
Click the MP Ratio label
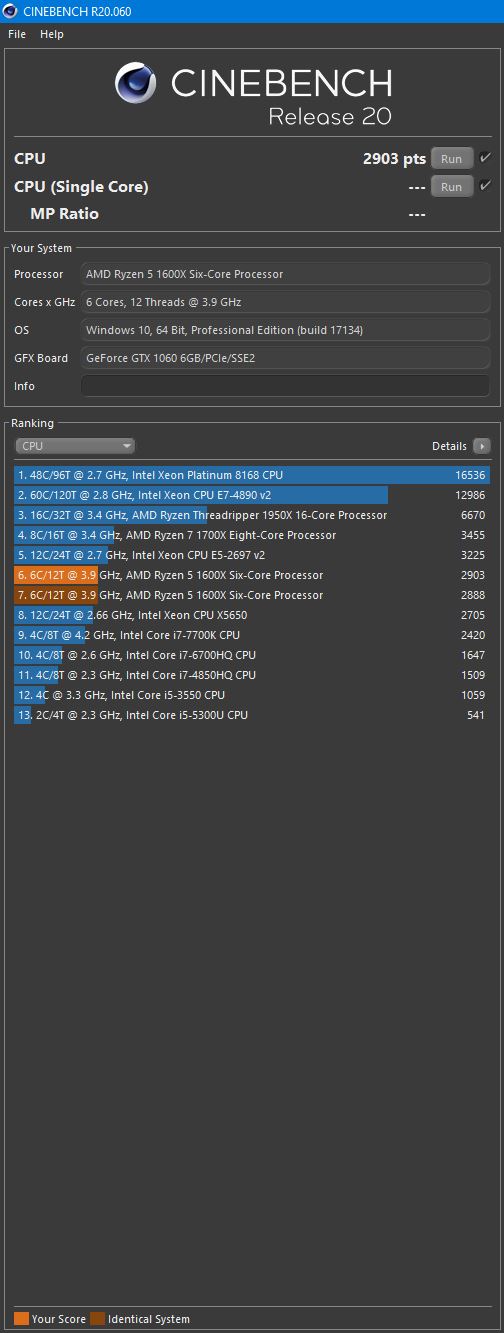pos(64,213)
